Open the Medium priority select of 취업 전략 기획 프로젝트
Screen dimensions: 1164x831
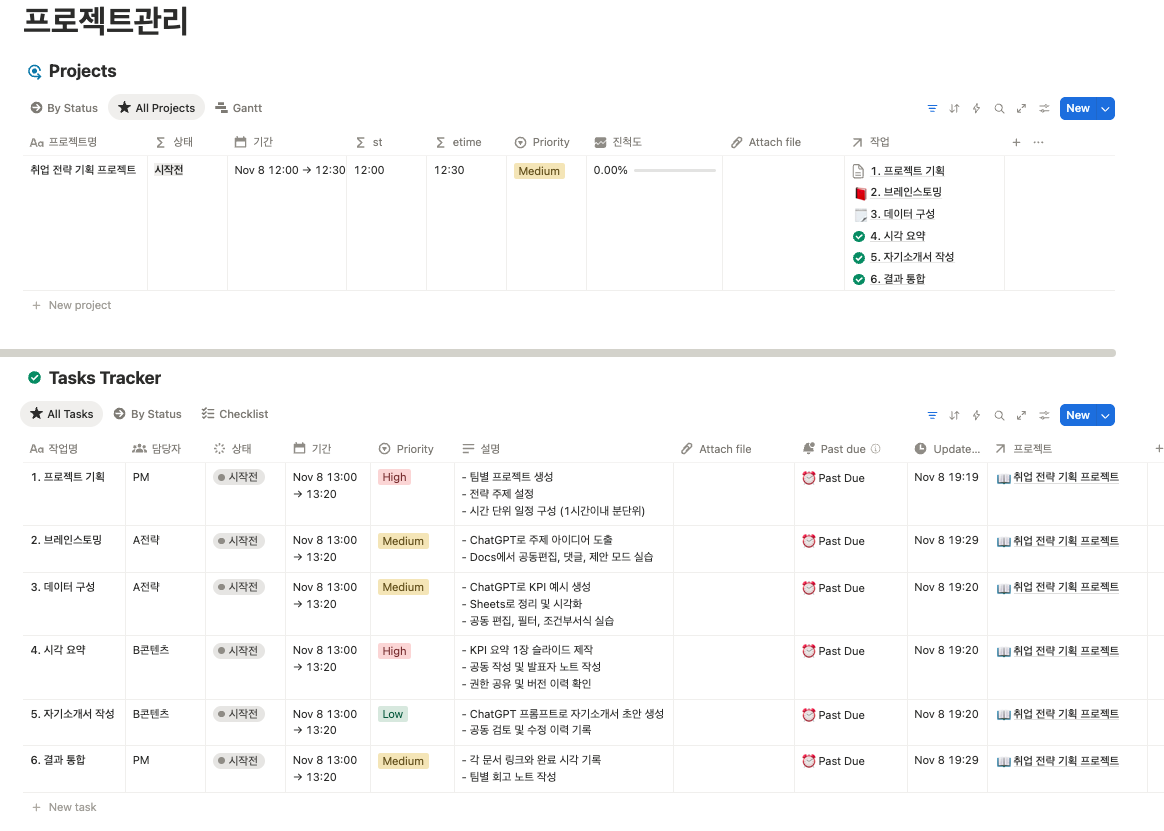[539, 171]
